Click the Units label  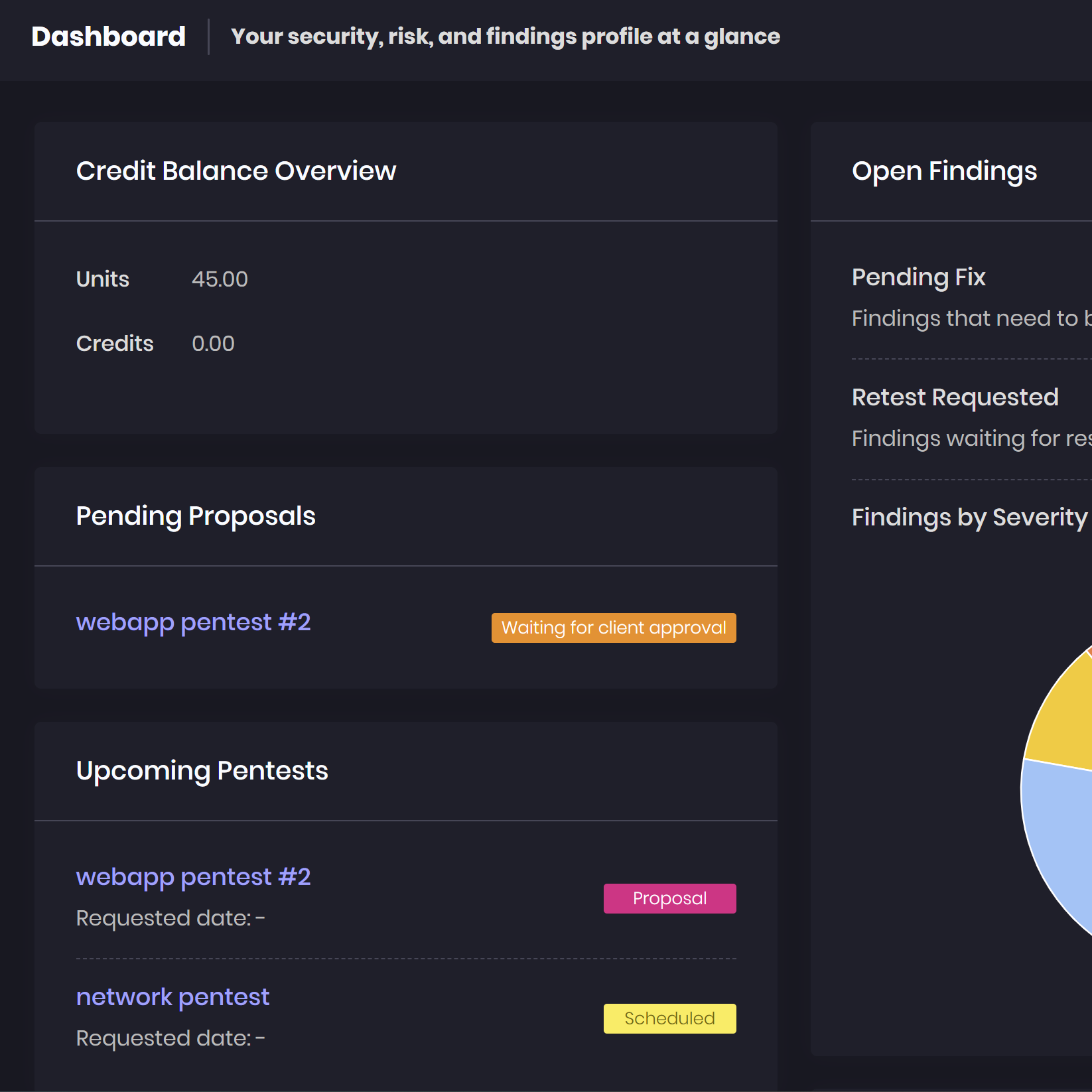(103, 279)
